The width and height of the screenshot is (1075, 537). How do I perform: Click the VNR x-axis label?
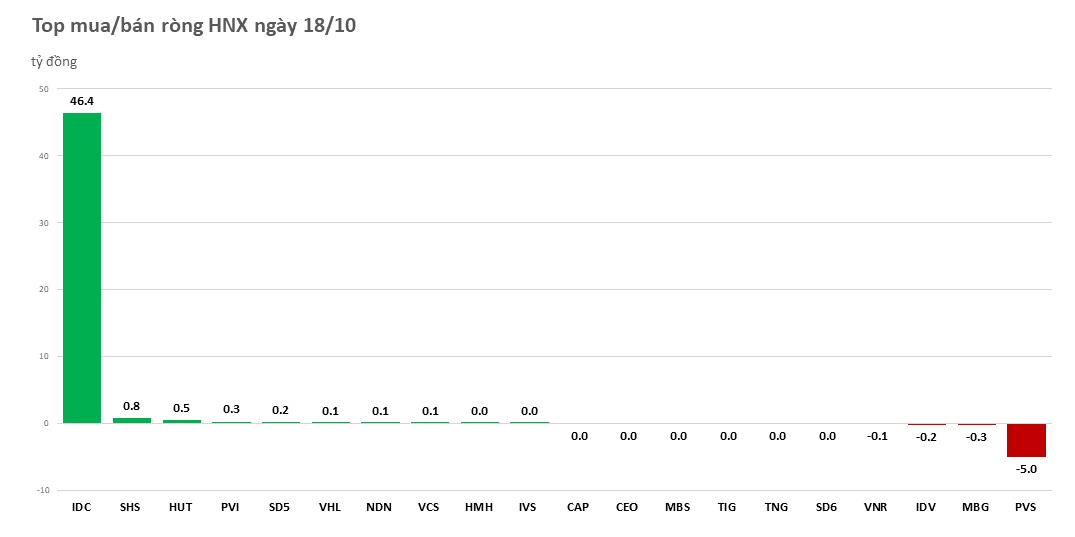877,508
